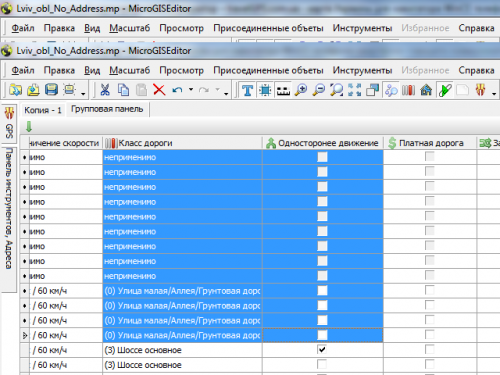Save the map with the floppy disk icon
The height and width of the screenshot is (375, 500).
click(51, 90)
